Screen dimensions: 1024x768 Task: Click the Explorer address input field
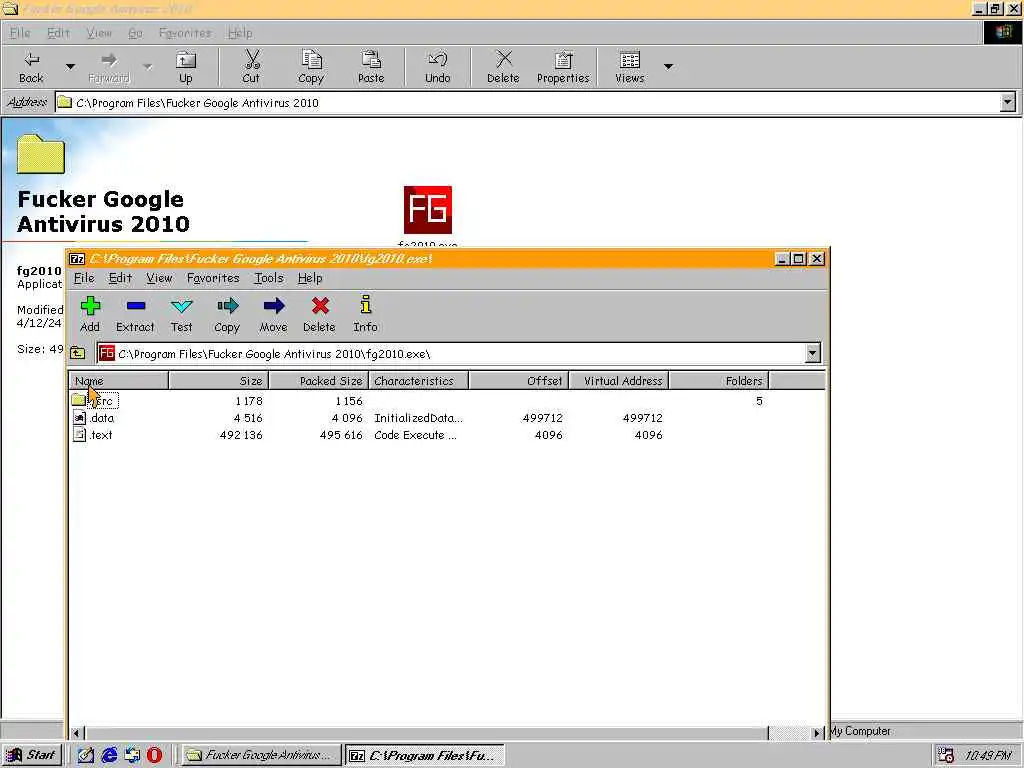point(528,103)
